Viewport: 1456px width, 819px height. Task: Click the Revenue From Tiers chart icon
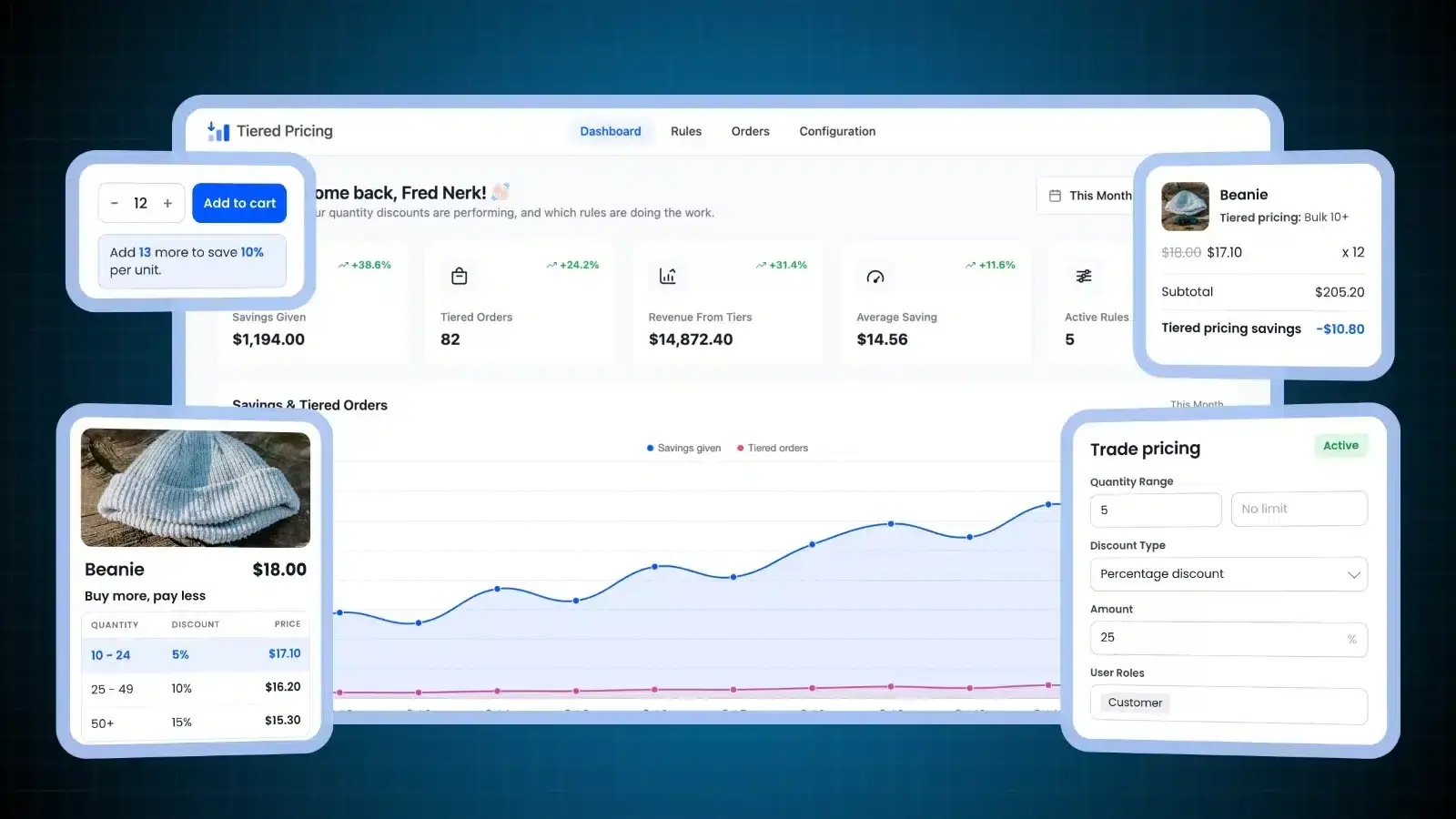[668, 276]
